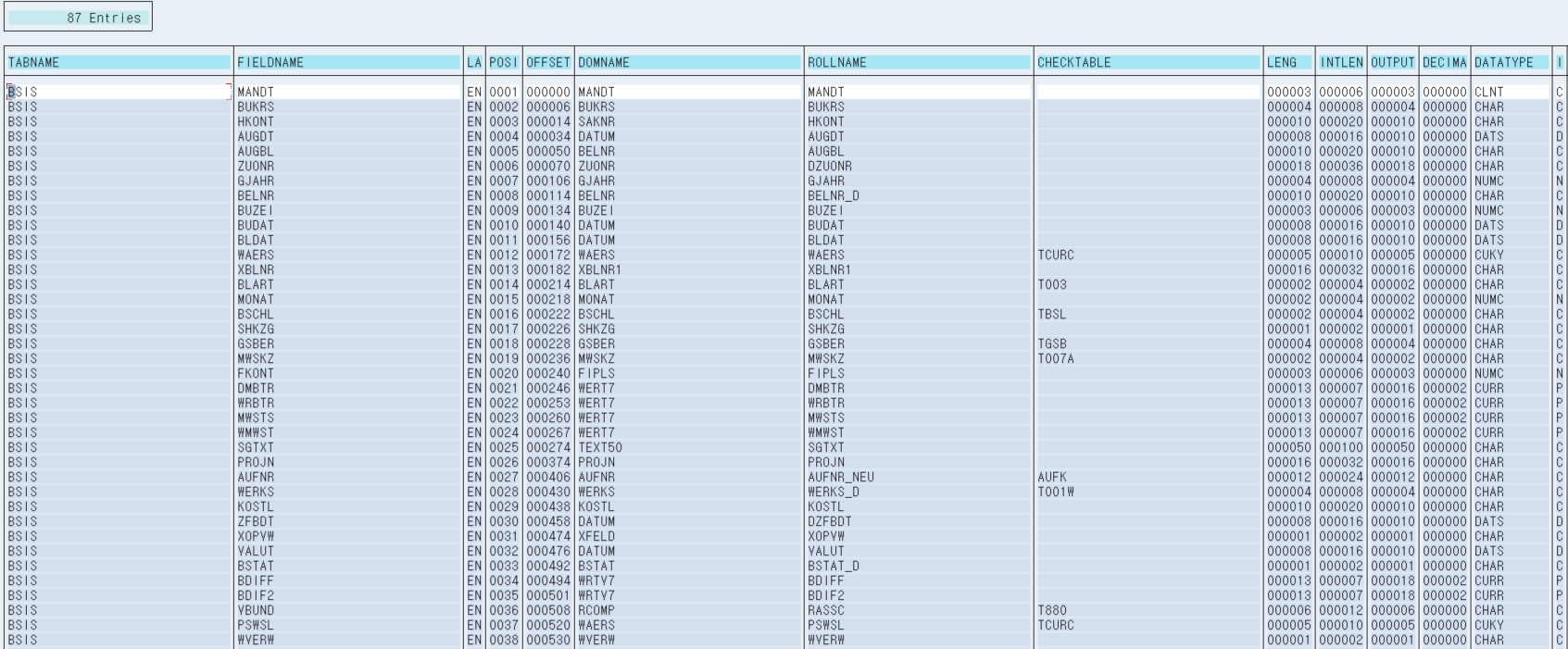Viewport: 1568px width, 649px height.
Task: Select the OFFSET column header
Action: point(548,62)
